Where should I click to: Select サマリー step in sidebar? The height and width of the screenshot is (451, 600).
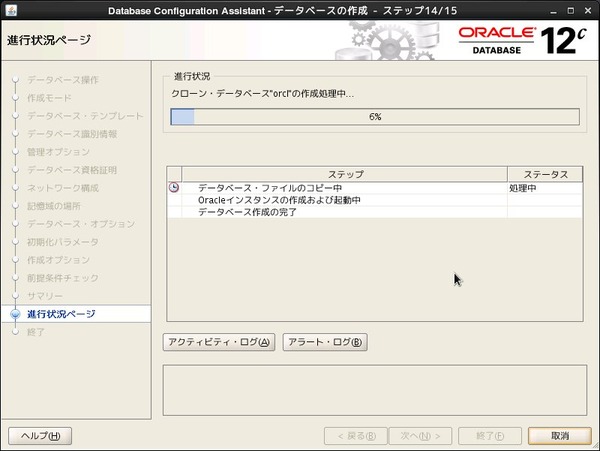45,296
